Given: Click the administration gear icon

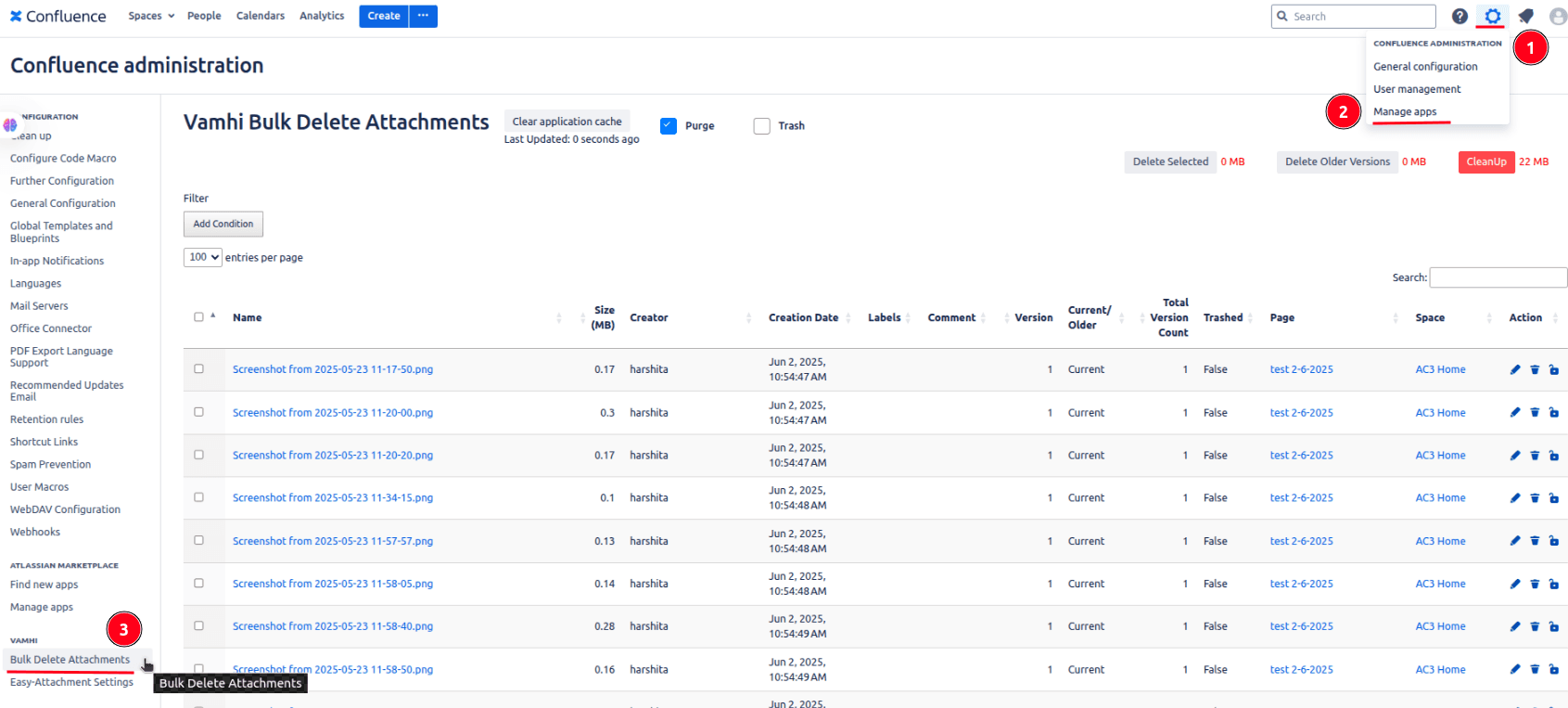Looking at the screenshot, I should (1492, 17).
